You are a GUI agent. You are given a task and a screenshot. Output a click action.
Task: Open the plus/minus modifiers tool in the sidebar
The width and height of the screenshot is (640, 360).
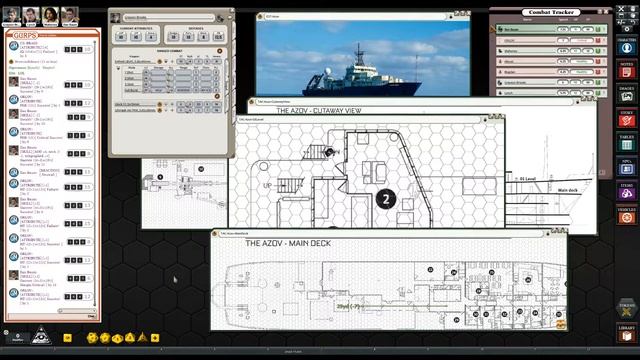622,22
